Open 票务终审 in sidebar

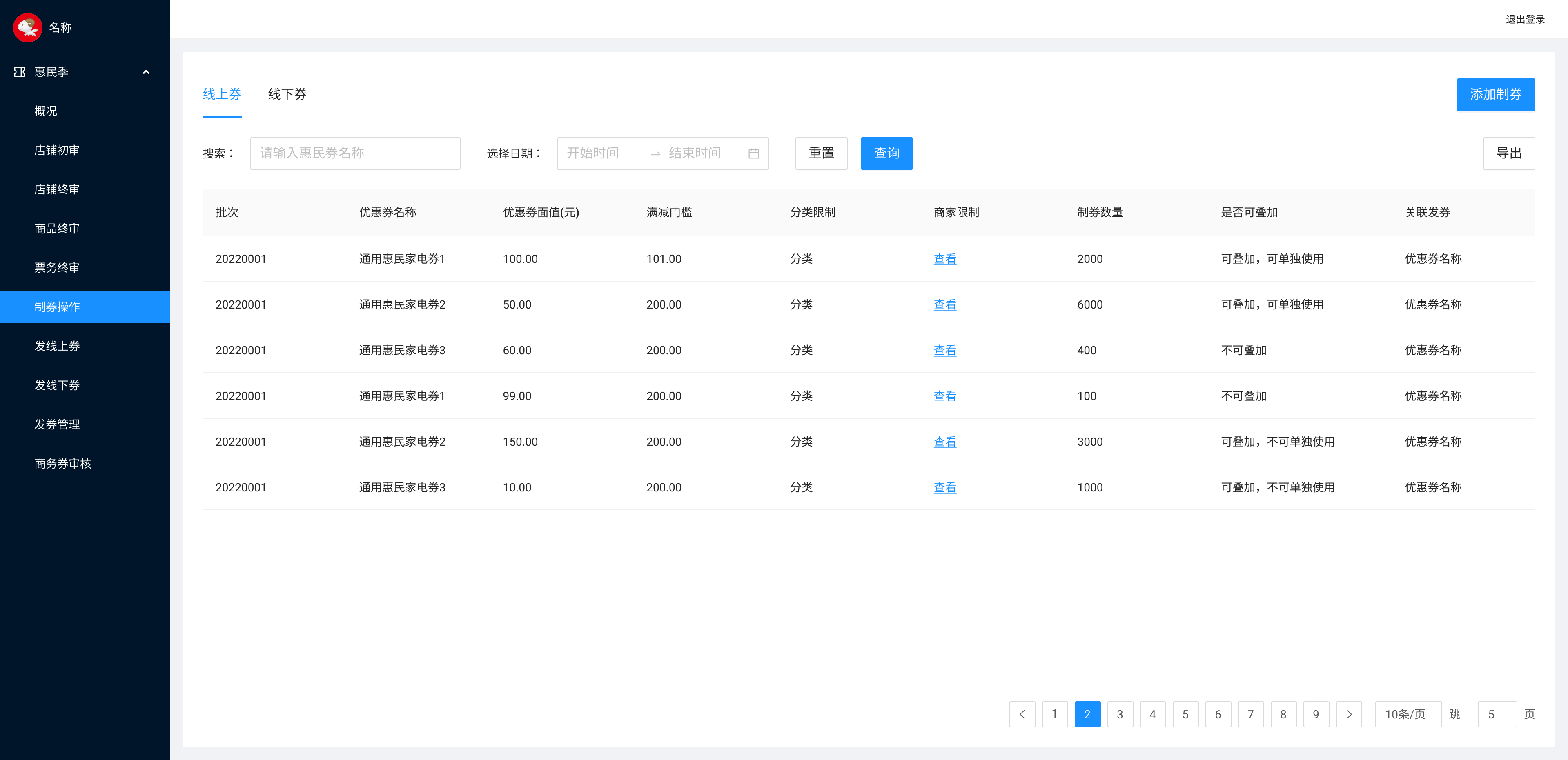[57, 268]
